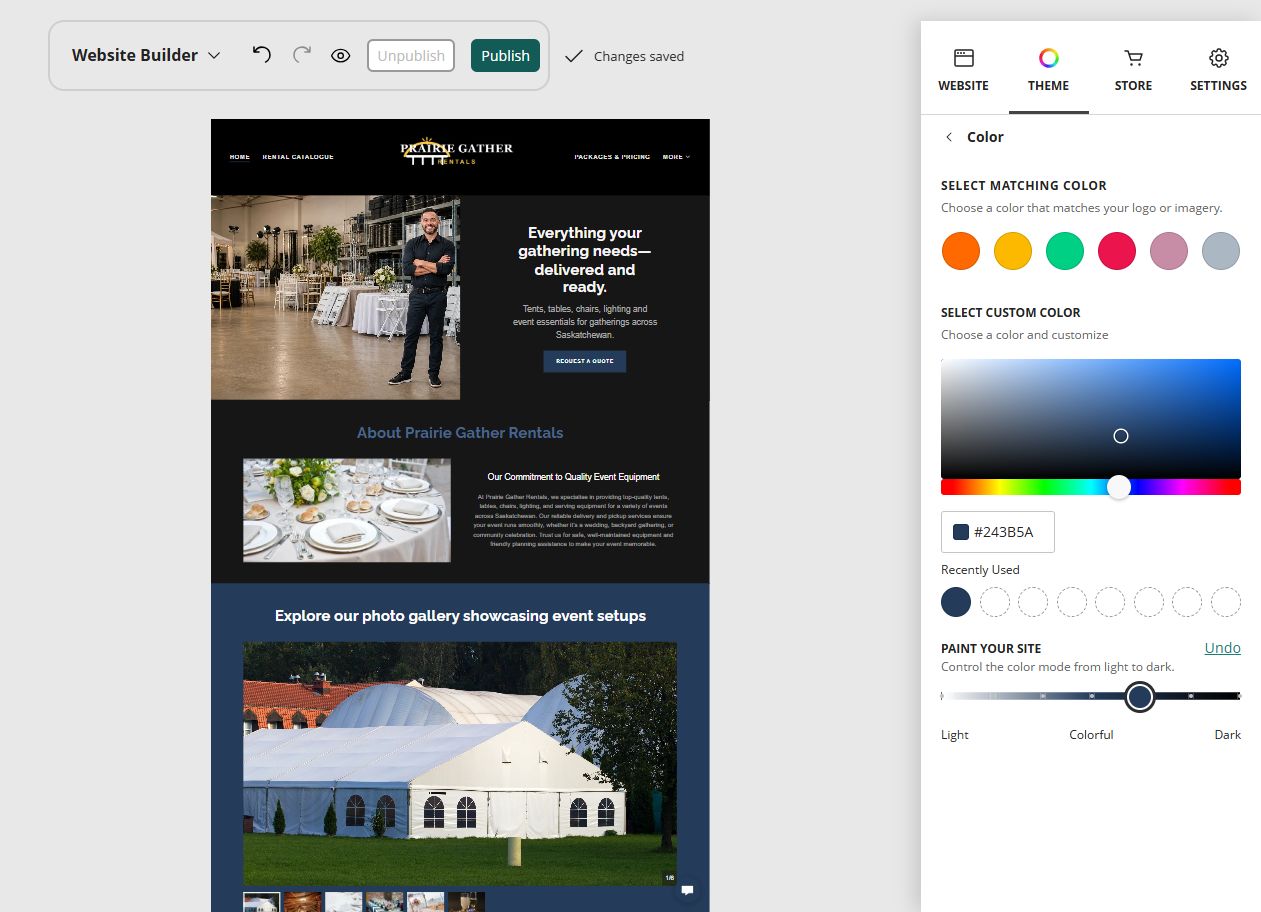Open the Store tab
Image resolution: width=1261 pixels, height=912 pixels.
pos(1133,71)
